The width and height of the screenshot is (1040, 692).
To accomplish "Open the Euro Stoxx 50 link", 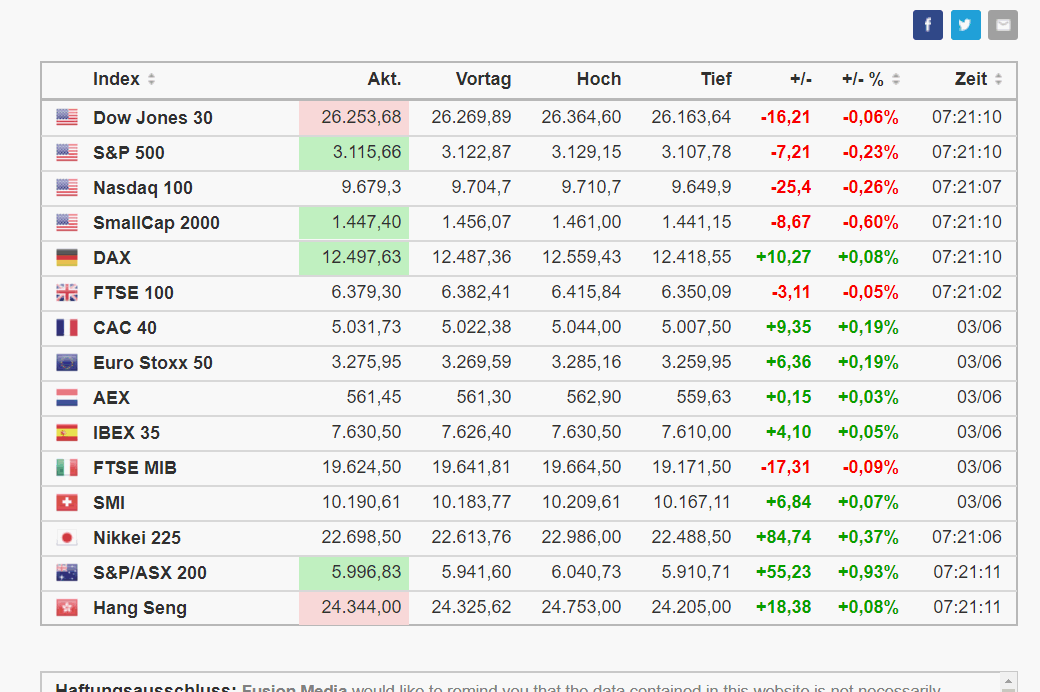I will 153,363.
